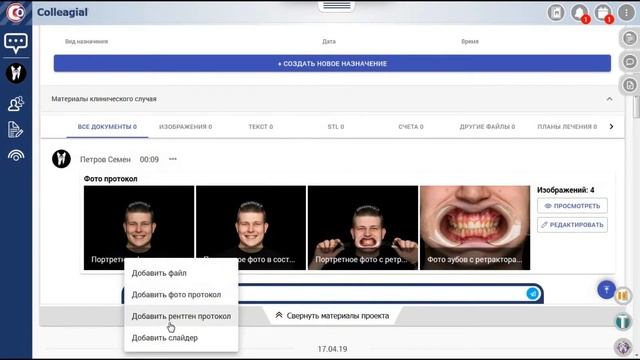Viewport: 640px width, 360px height.
Task: Open post options ellipsis next to 00:09
Action: click(173, 159)
